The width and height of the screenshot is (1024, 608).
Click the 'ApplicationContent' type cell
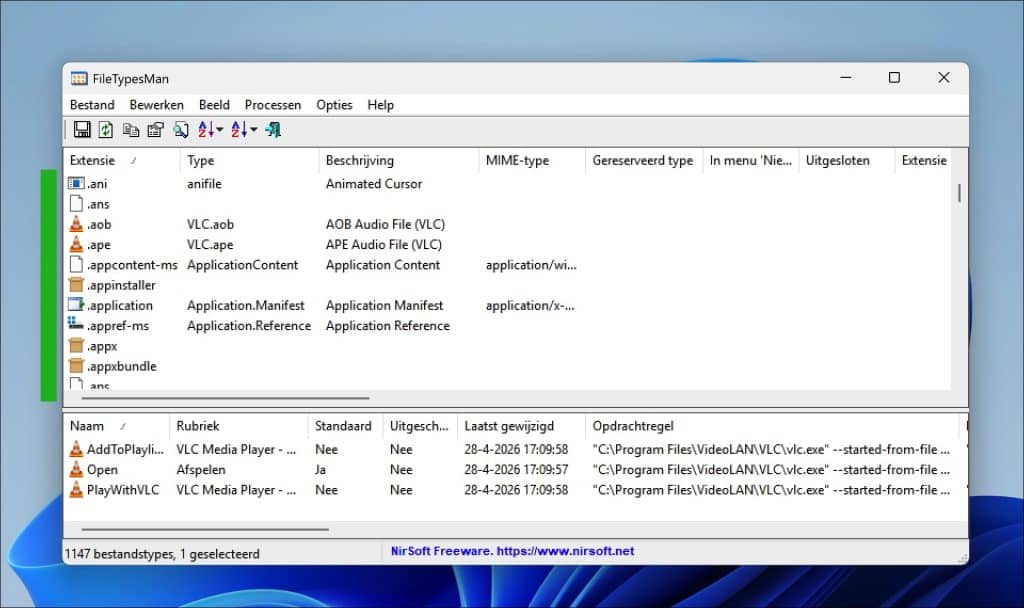pyautogui.click(x=242, y=264)
